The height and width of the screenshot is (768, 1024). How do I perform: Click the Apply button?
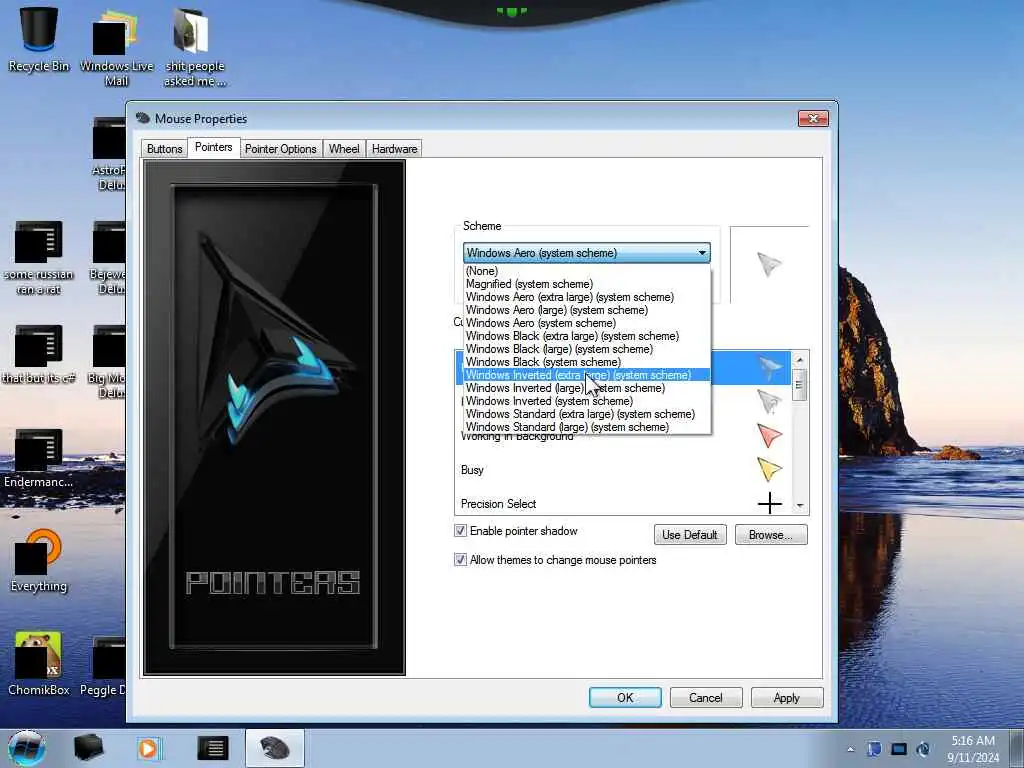(x=787, y=697)
